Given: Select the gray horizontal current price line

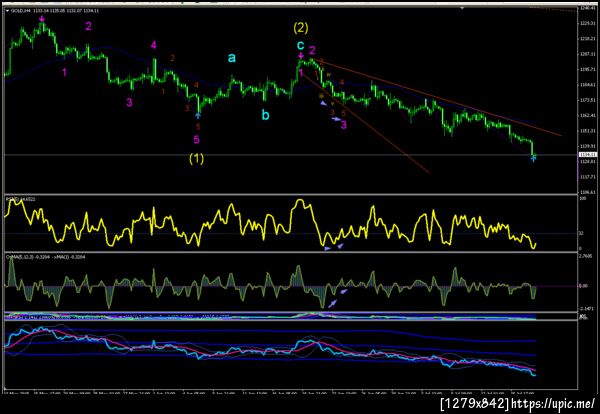Looking at the screenshot, I should [290, 155].
